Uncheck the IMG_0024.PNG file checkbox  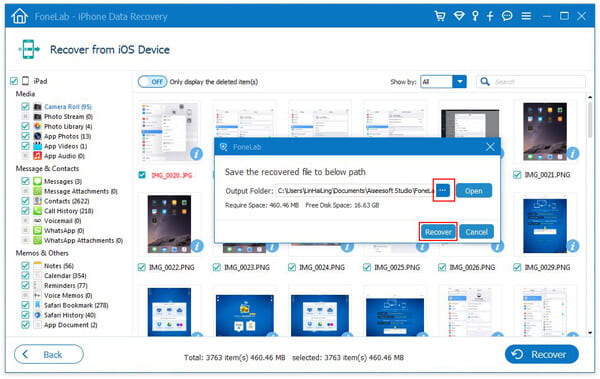(292, 267)
